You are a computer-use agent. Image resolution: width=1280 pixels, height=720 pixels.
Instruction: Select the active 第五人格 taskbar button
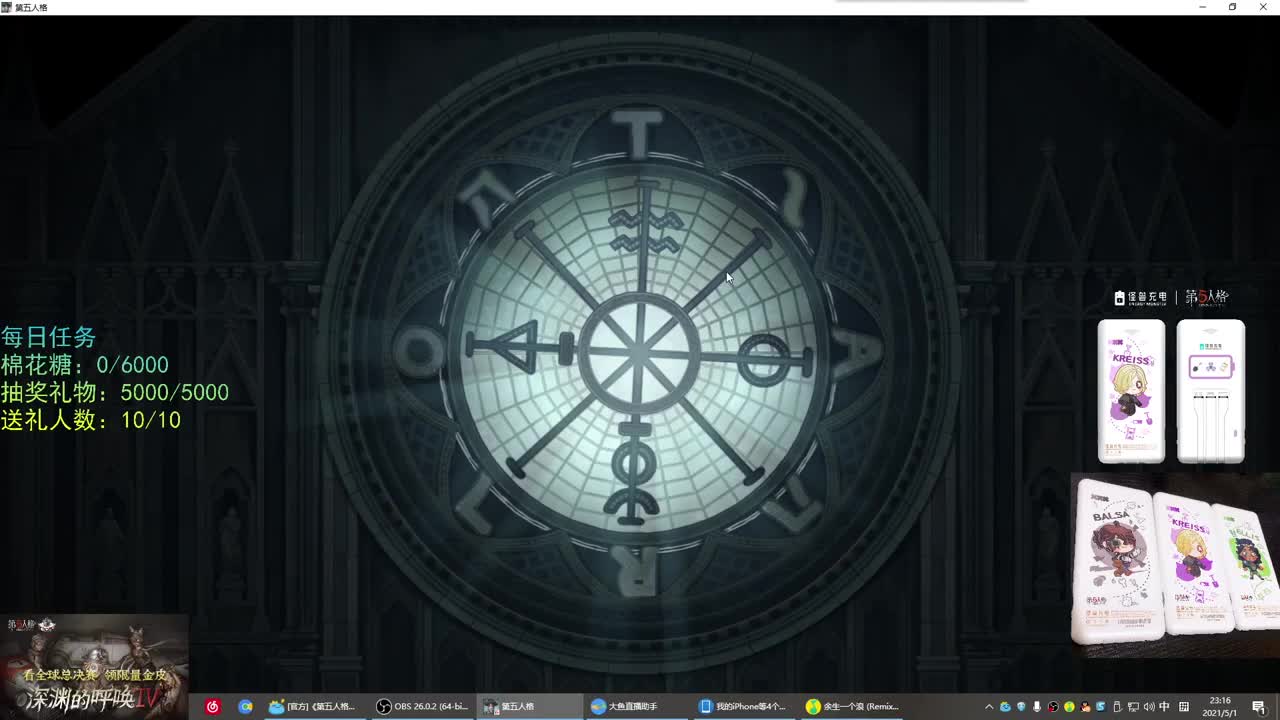pyautogui.click(x=528, y=707)
